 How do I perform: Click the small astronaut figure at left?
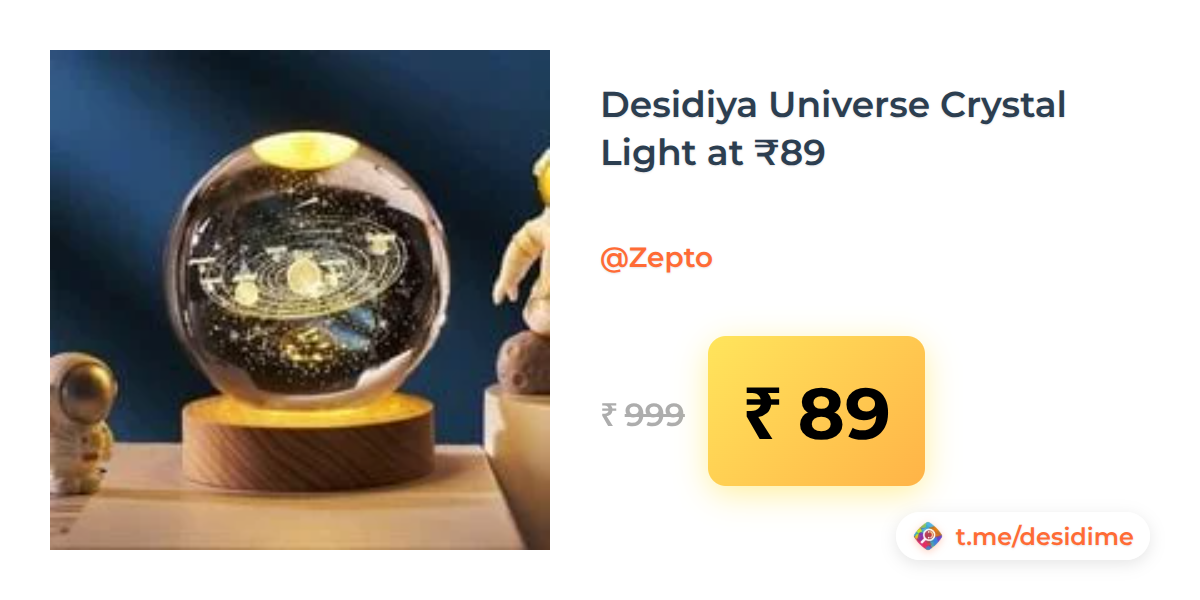point(82,422)
